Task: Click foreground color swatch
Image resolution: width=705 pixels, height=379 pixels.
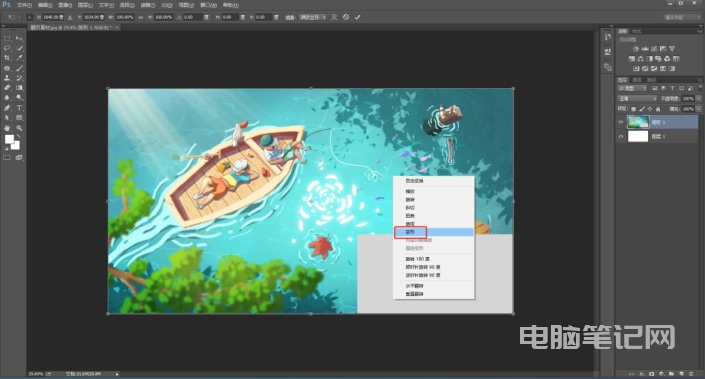Action: coord(9,139)
